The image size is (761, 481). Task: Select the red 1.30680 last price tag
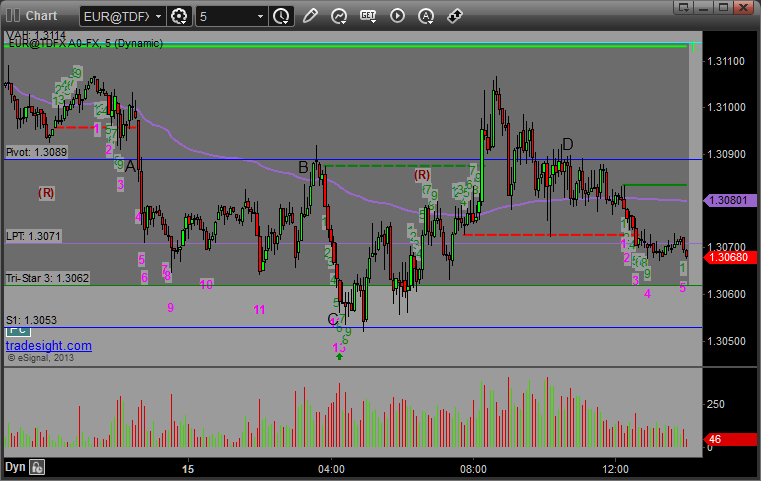click(x=729, y=257)
